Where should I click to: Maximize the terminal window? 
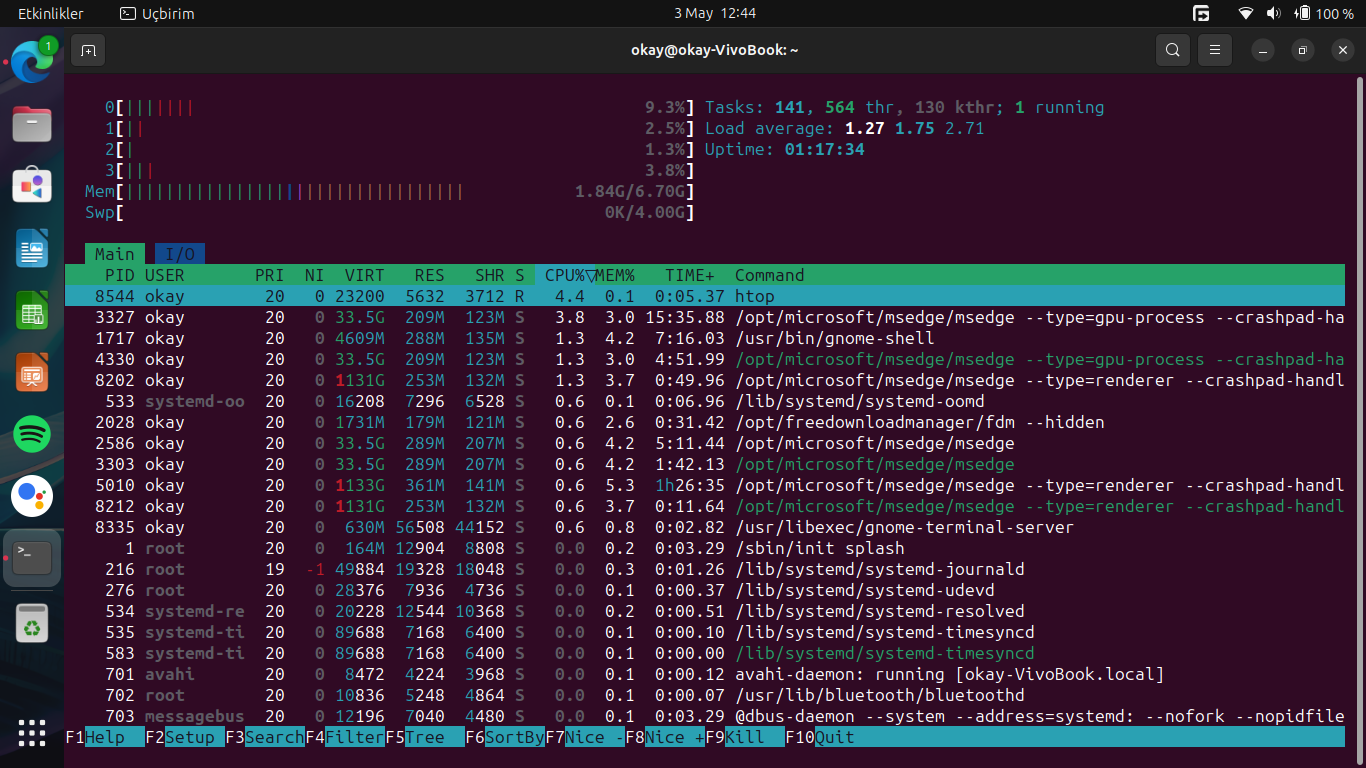coord(1302,50)
